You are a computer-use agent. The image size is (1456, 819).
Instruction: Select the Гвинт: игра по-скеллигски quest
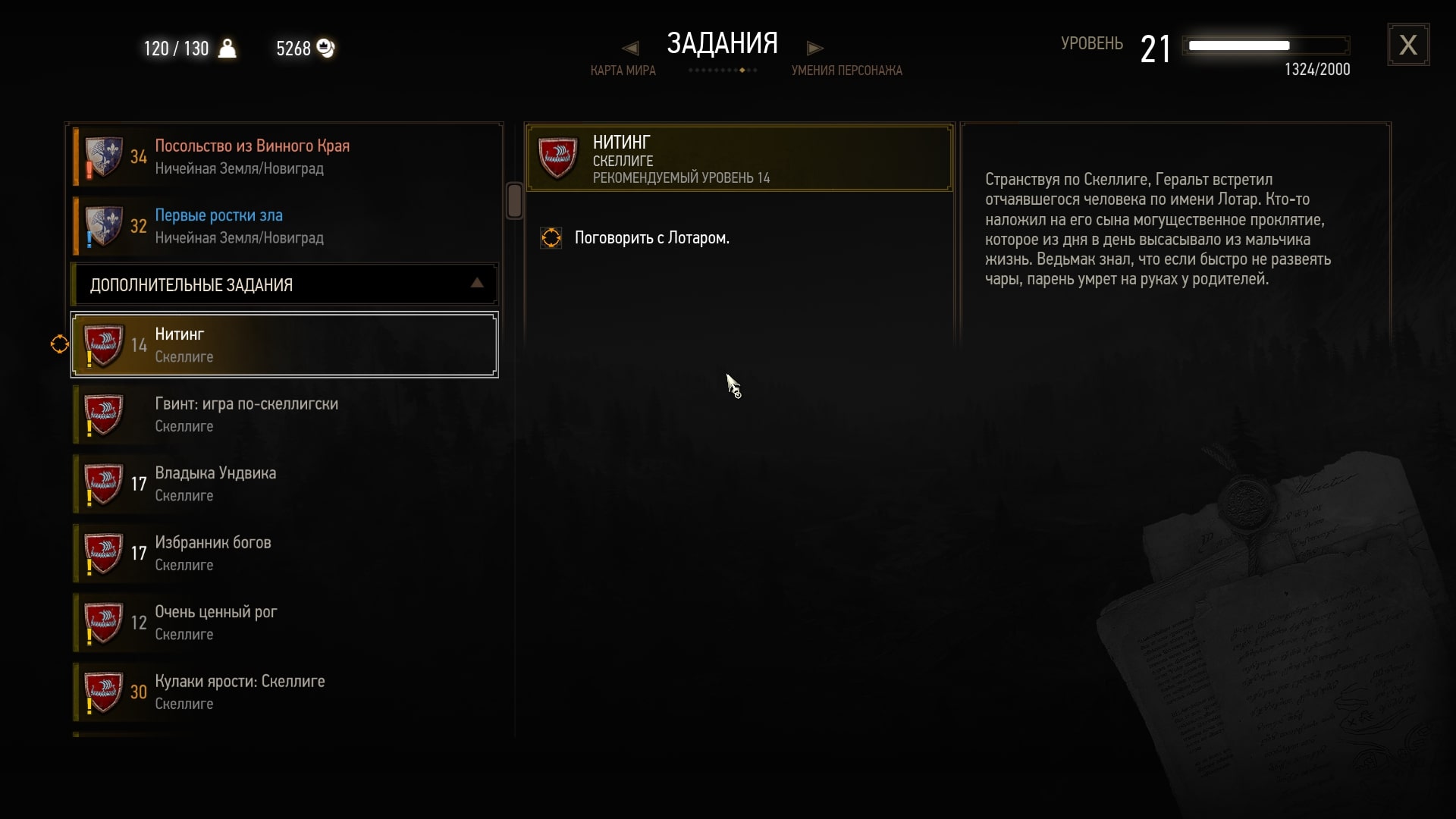[x=284, y=414]
